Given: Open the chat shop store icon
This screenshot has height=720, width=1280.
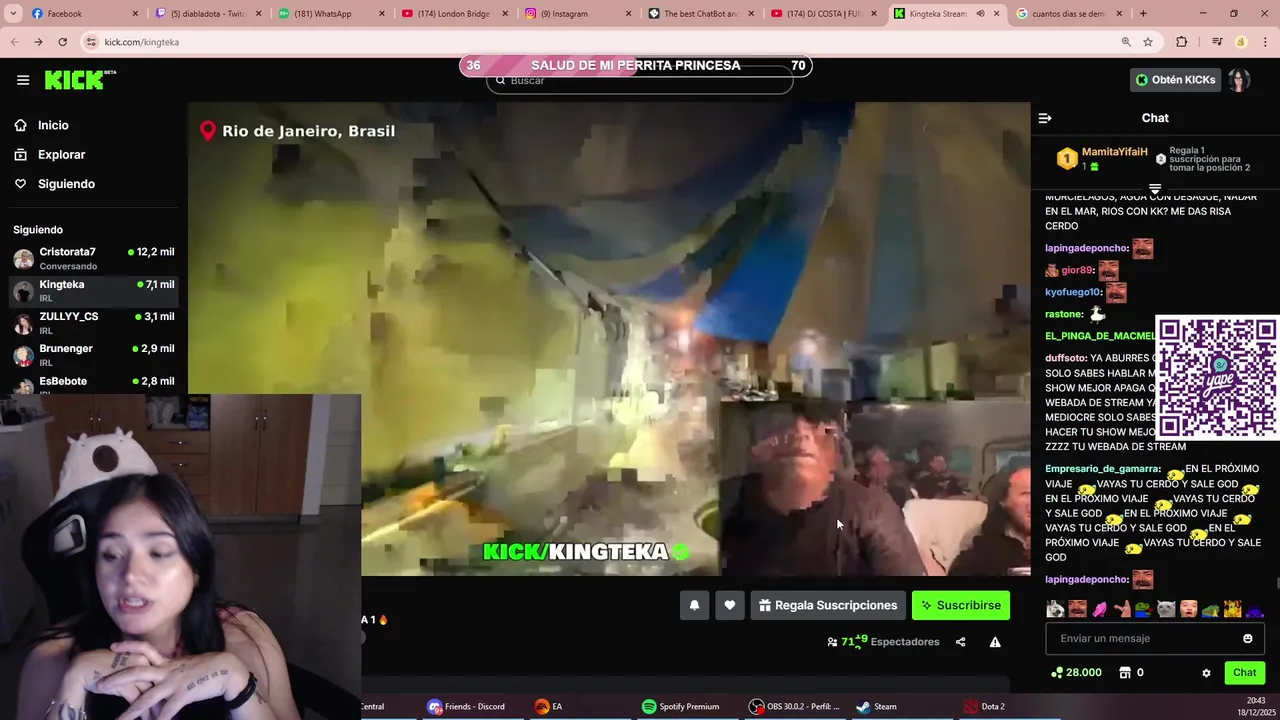Looking at the screenshot, I should [1124, 673].
